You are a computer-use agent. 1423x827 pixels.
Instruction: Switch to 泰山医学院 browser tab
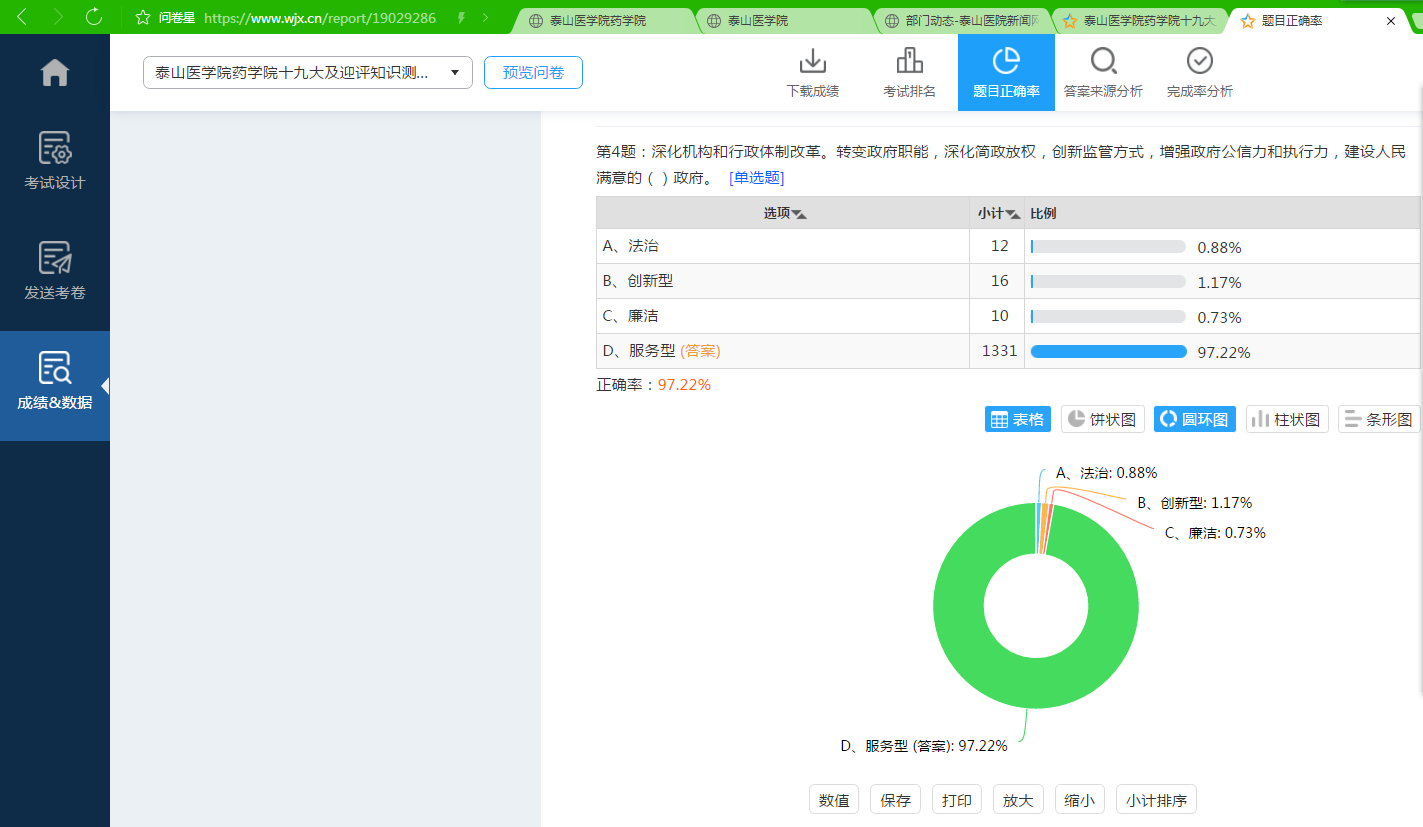tap(778, 20)
